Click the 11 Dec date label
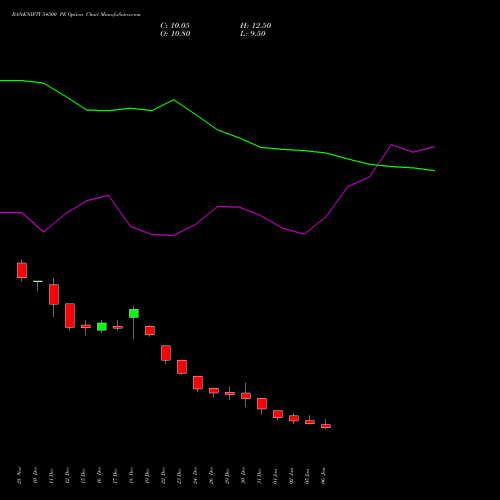Screen dimensions: 500x500 tap(51, 476)
